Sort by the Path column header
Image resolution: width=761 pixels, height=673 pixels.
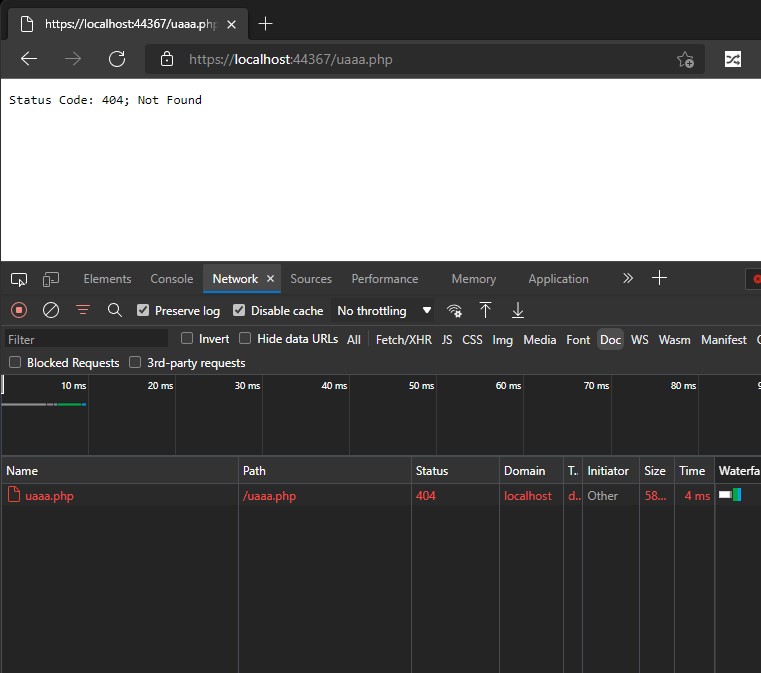click(325, 471)
